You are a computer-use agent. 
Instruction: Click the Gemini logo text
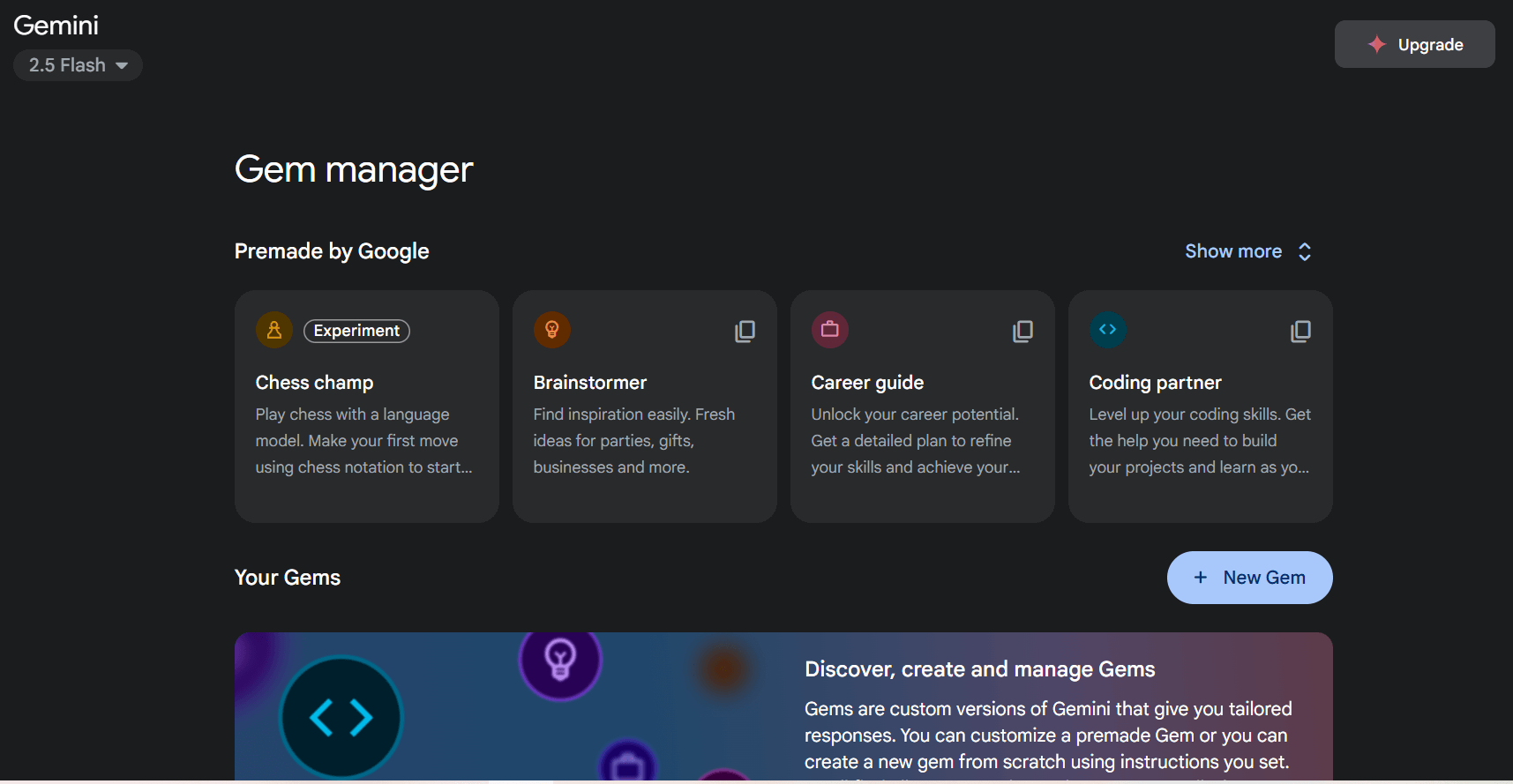(x=56, y=25)
